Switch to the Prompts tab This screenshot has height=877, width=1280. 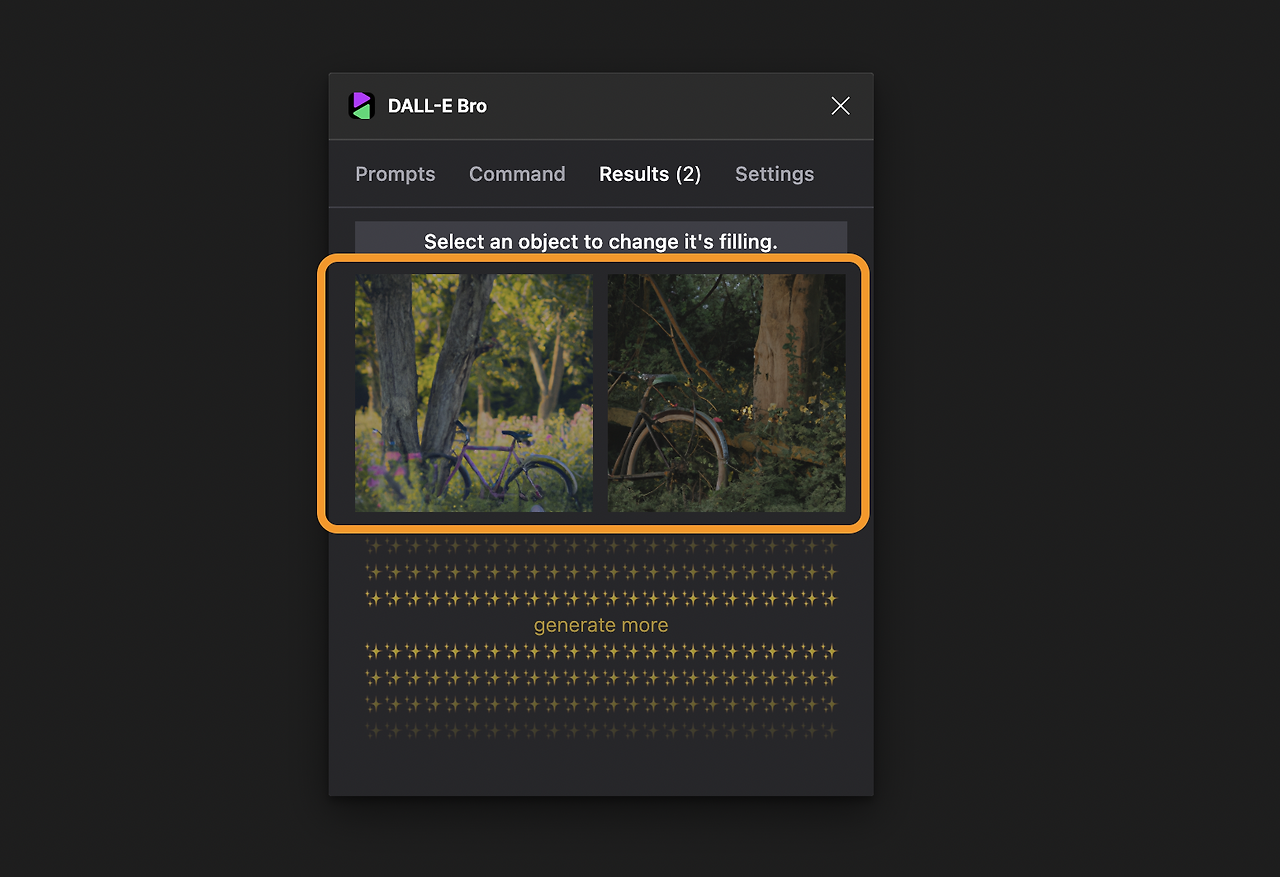pos(396,174)
